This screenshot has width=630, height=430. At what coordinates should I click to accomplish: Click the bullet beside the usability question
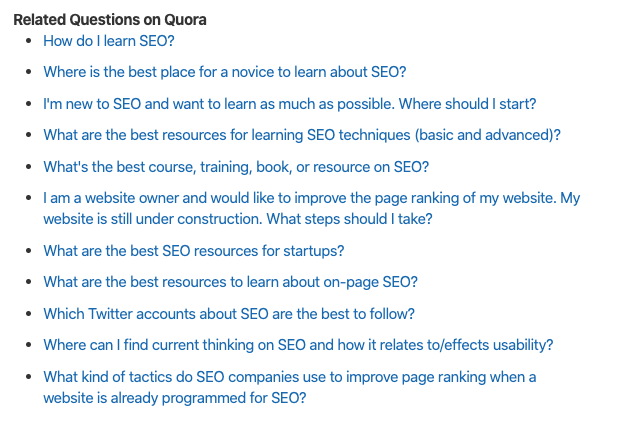29,345
